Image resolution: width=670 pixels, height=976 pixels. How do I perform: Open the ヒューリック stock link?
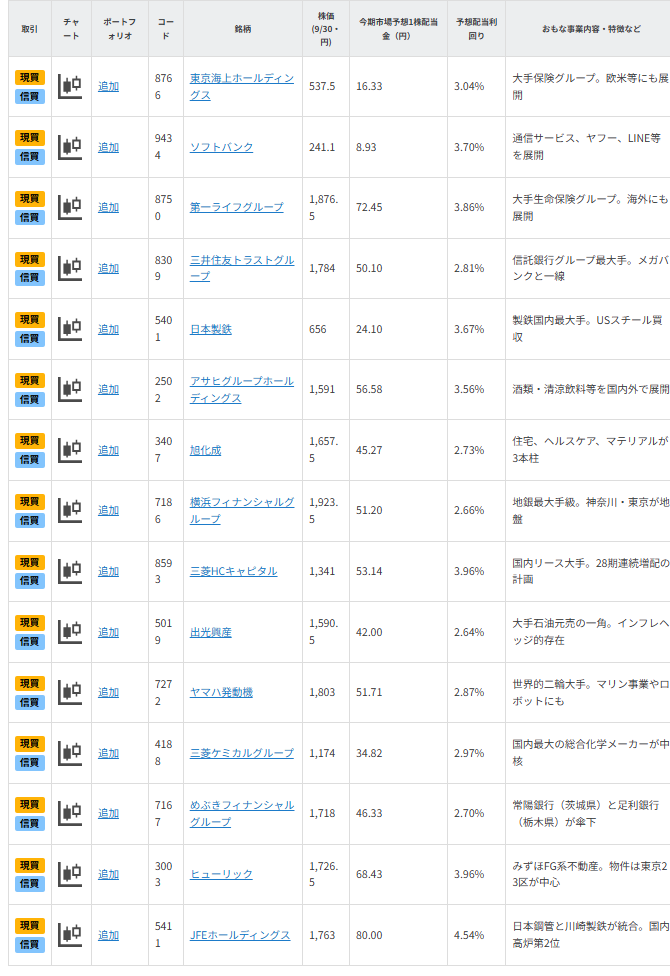221,875
